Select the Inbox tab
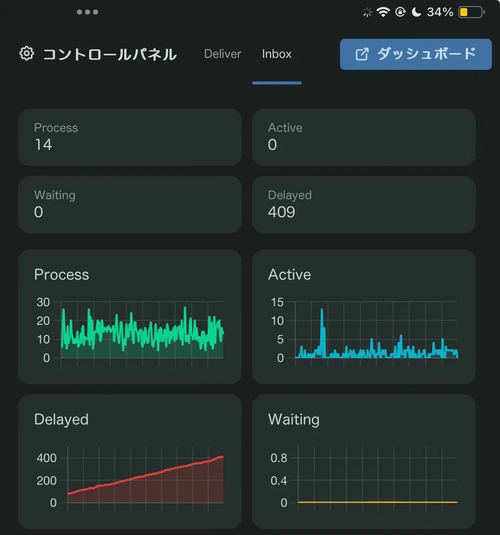This screenshot has width=500, height=535. 277,54
